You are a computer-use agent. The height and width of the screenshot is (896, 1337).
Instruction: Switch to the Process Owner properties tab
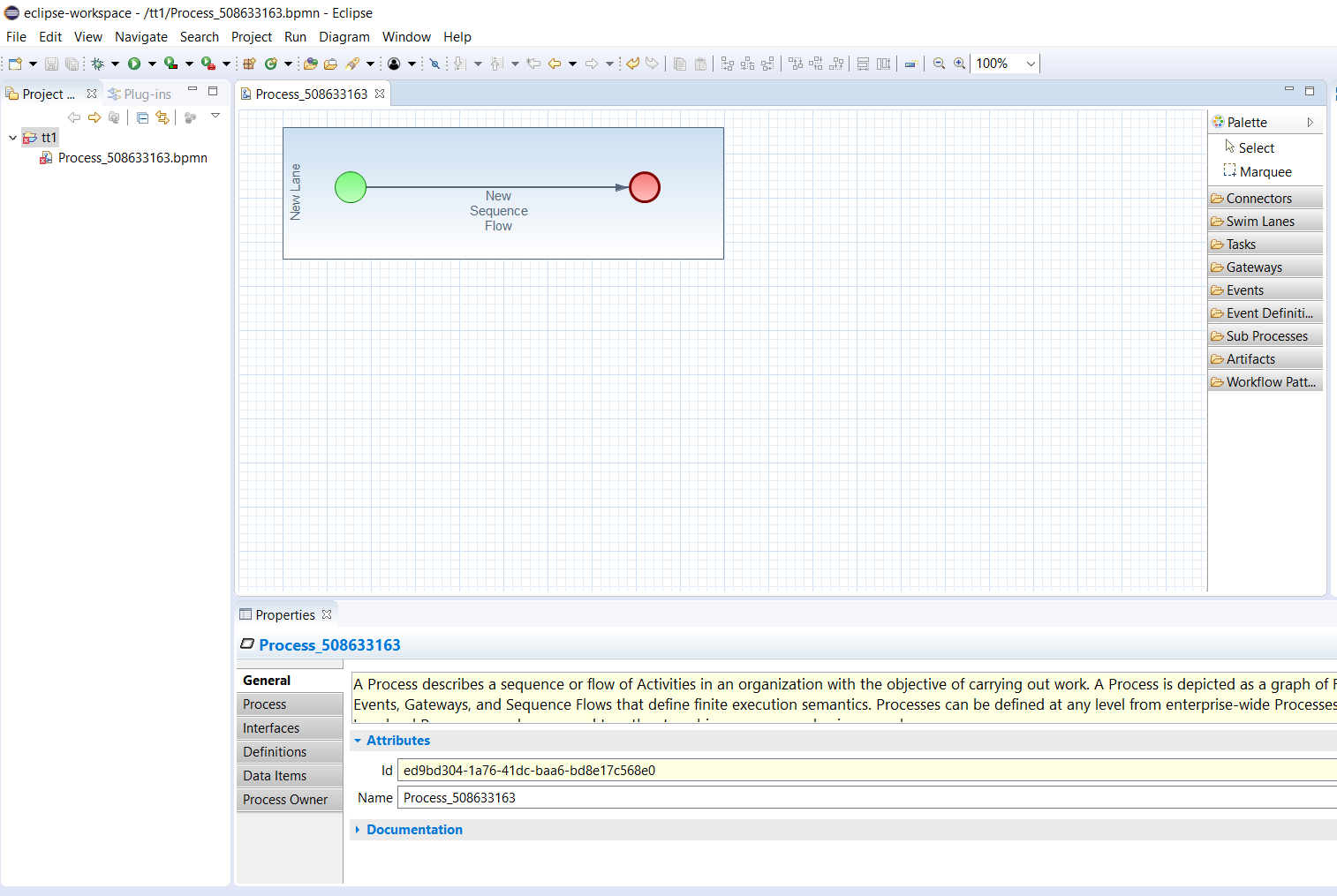(290, 800)
